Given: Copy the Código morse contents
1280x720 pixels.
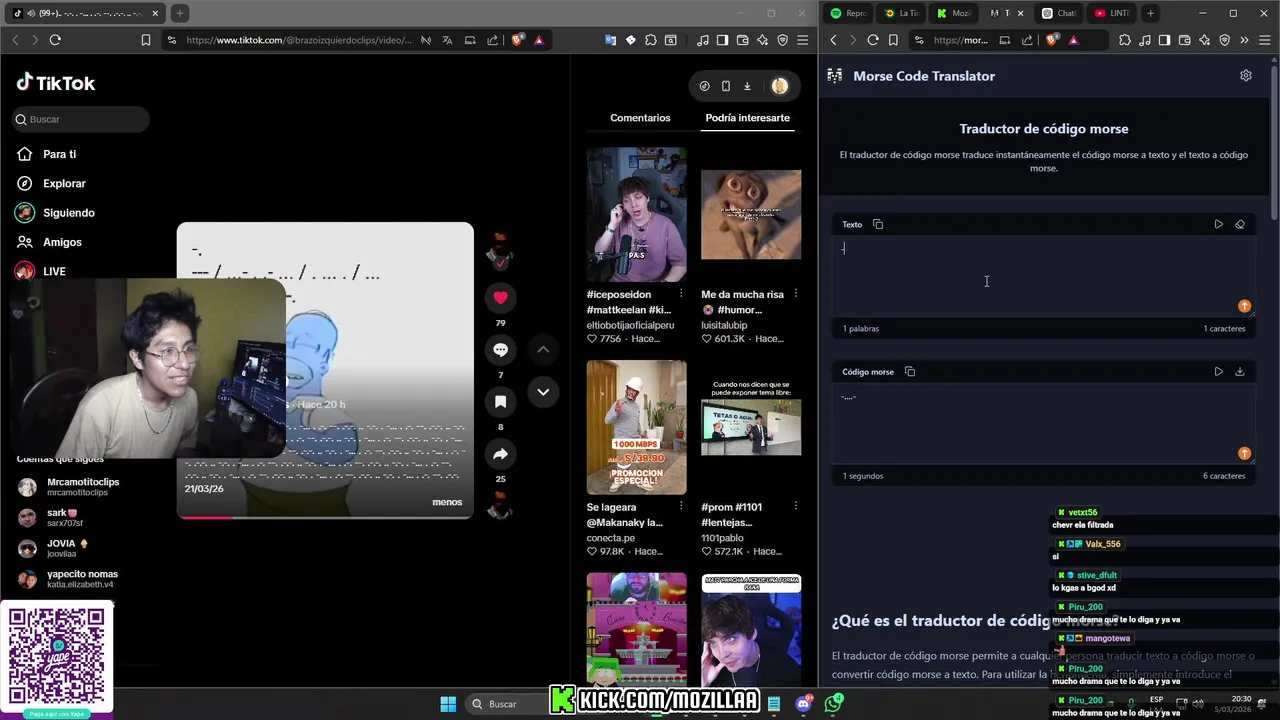Looking at the screenshot, I should coord(910,371).
